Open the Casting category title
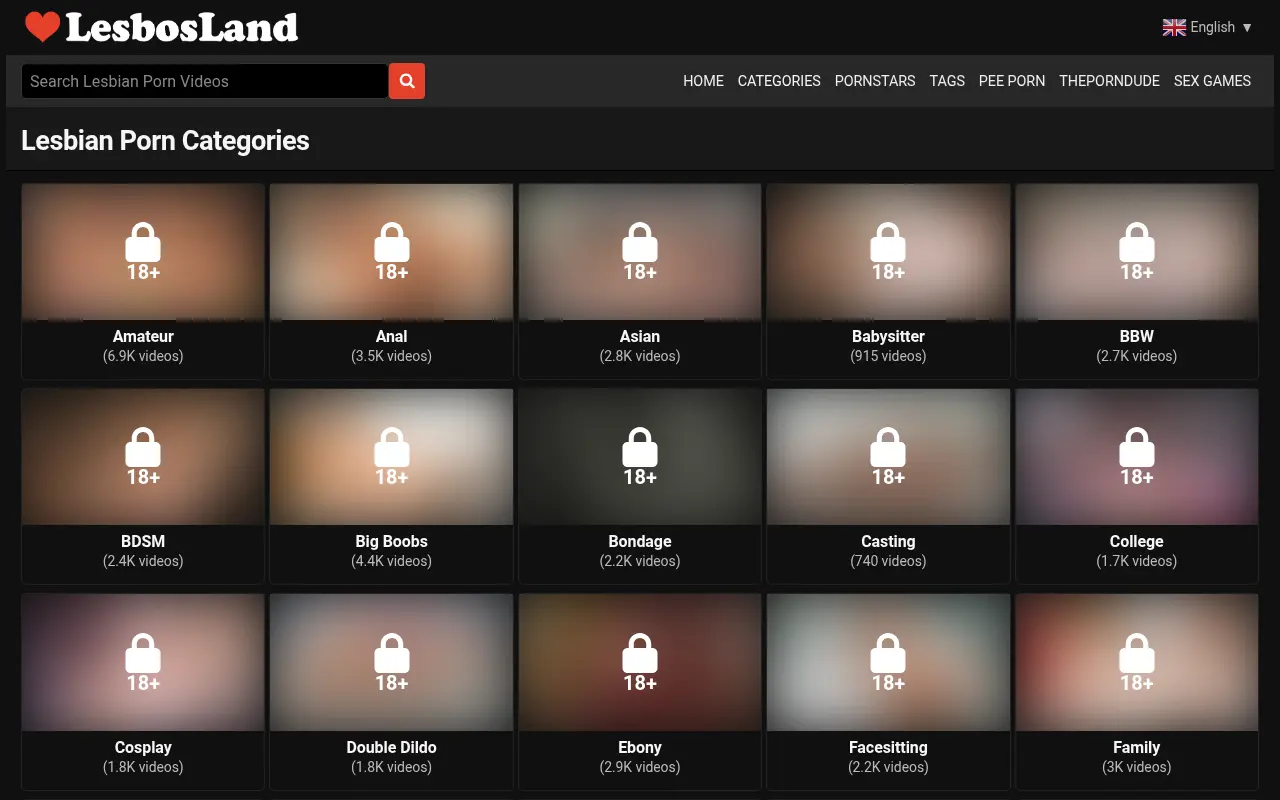Image resolution: width=1280 pixels, height=800 pixels. pos(888,541)
